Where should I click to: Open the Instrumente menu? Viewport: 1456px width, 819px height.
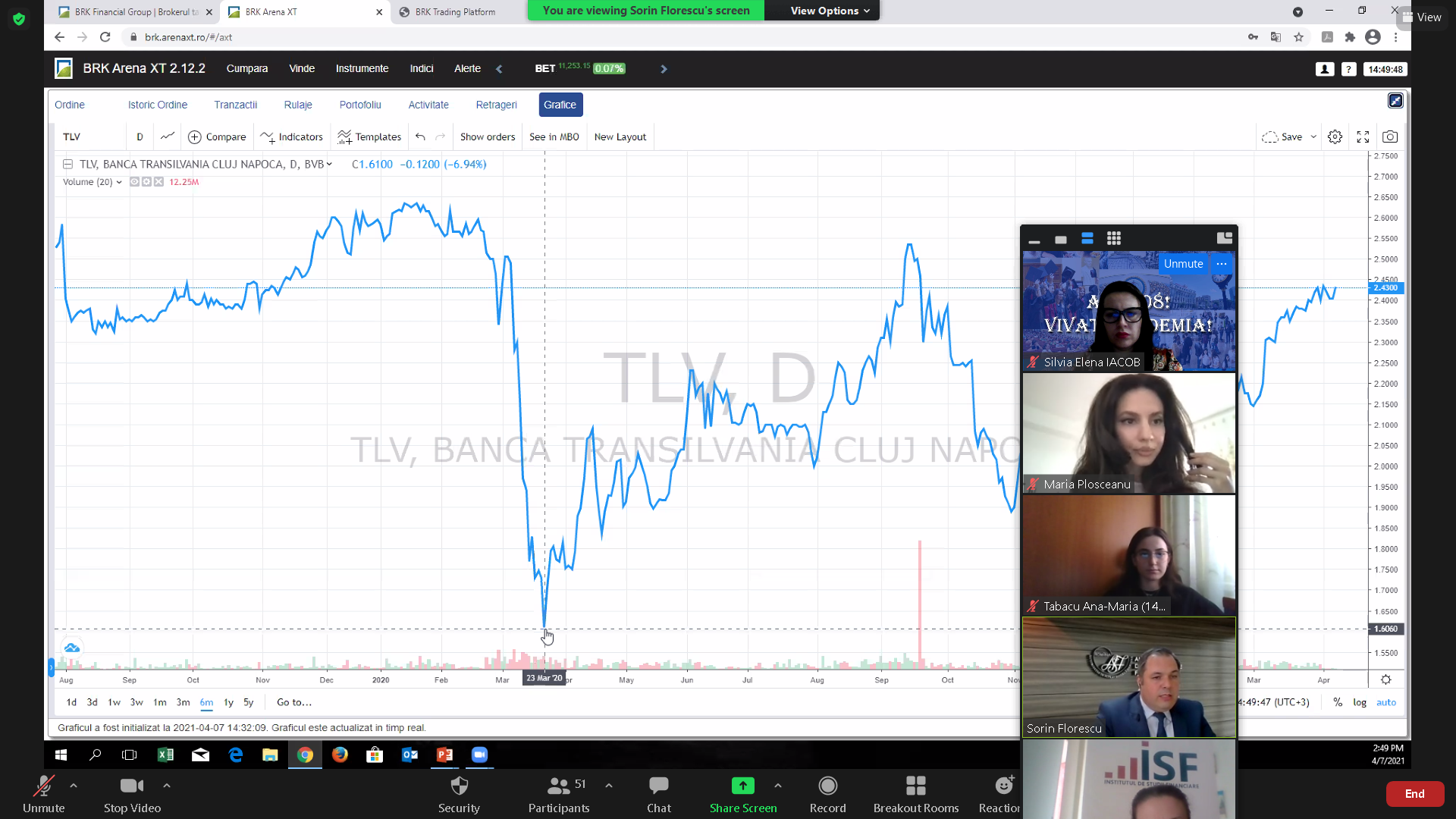(362, 68)
